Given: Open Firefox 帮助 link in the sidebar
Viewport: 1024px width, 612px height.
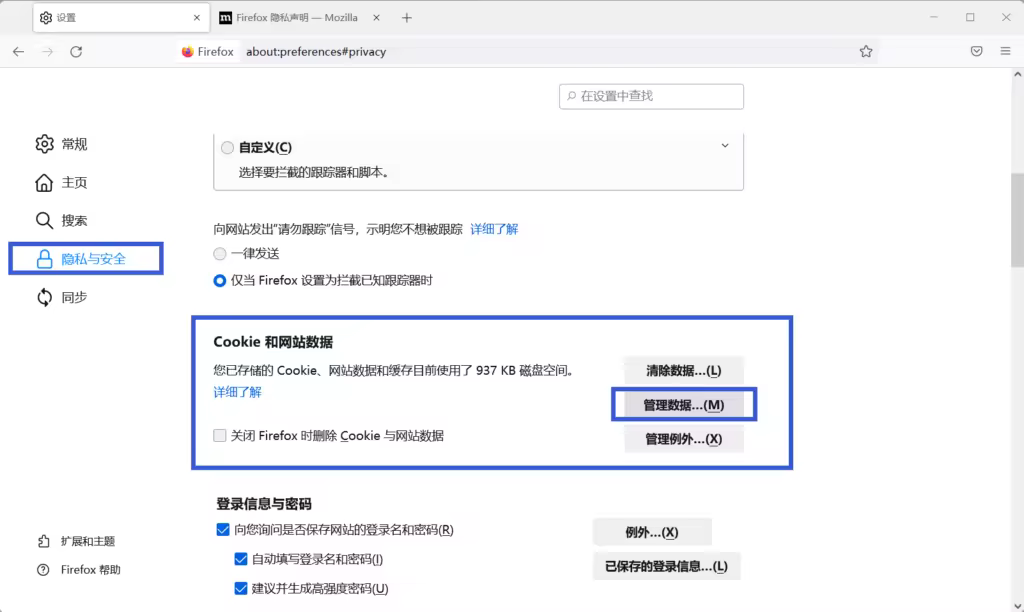Looking at the screenshot, I should click(x=91, y=570).
